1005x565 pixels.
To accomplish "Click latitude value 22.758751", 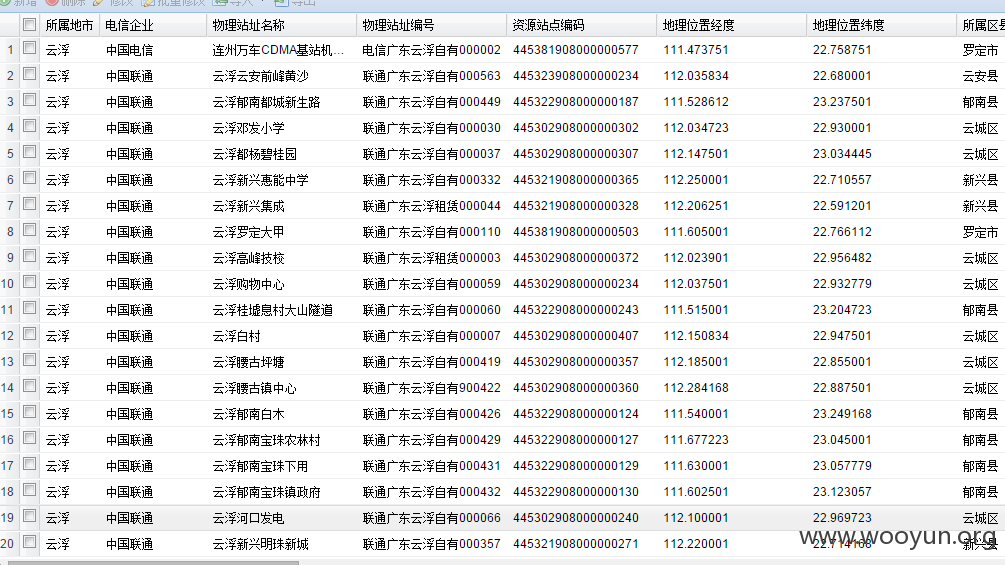I will [x=842, y=50].
